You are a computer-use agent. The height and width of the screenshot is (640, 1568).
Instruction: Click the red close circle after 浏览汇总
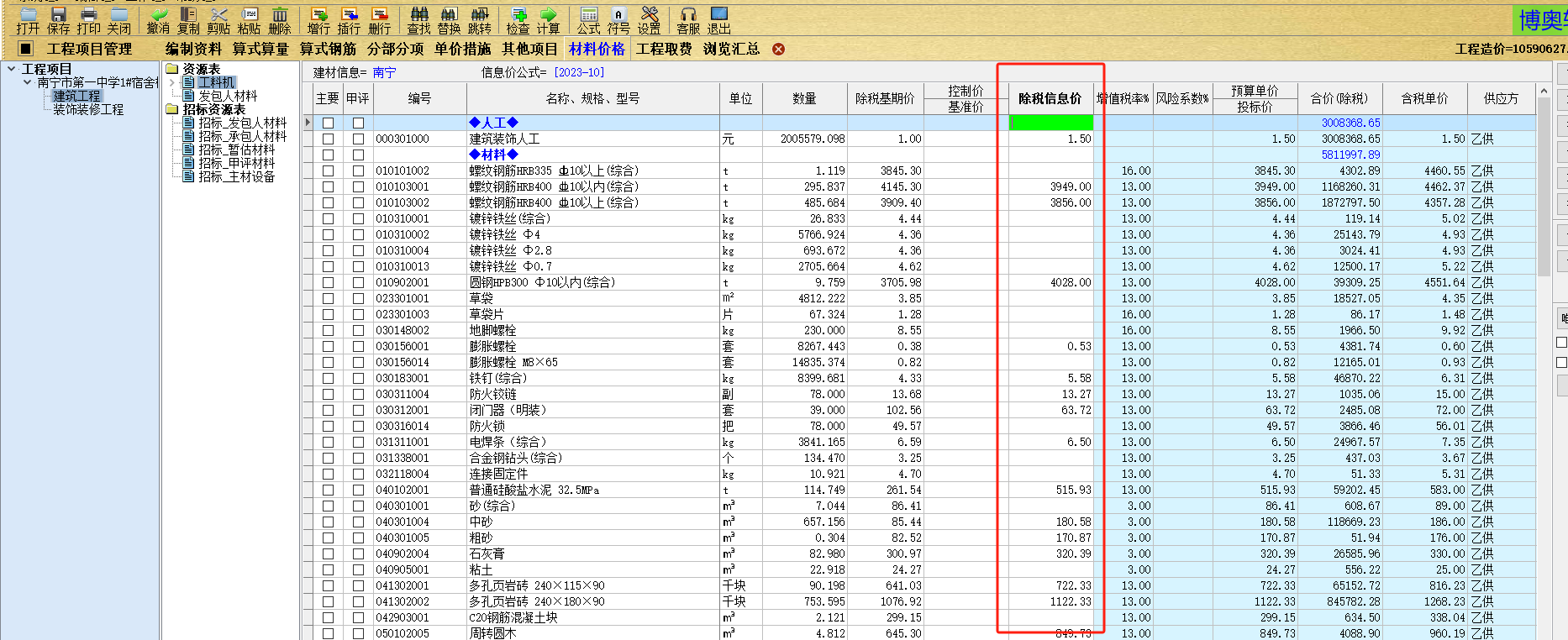tap(778, 50)
